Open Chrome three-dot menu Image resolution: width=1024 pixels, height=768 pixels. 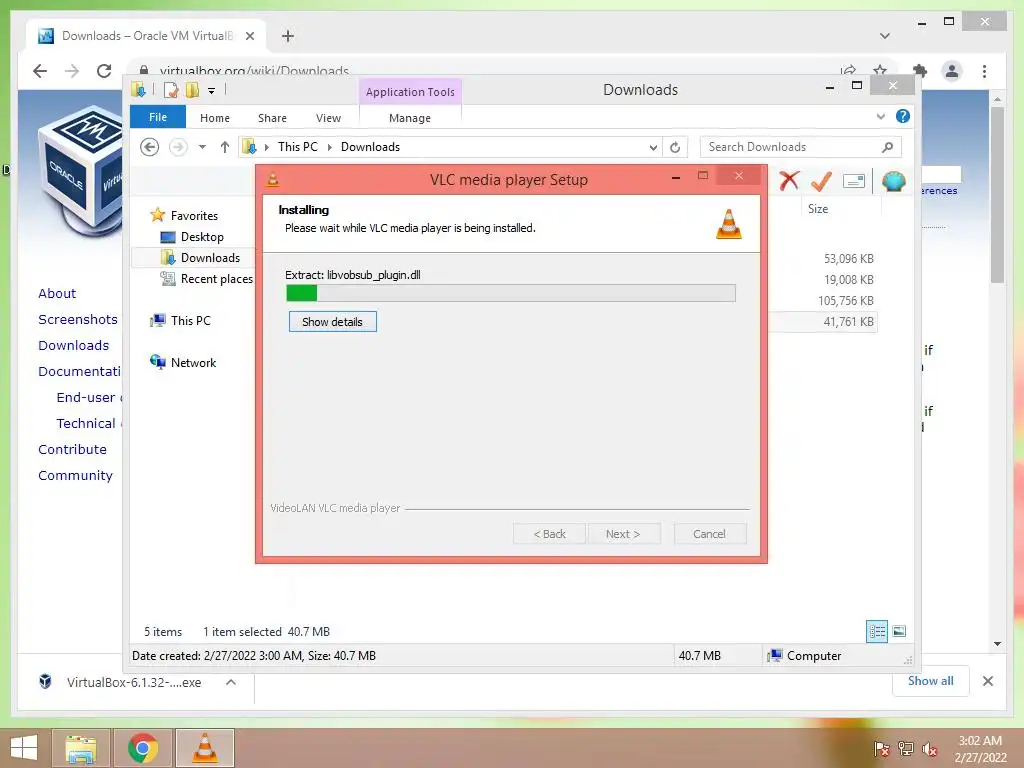(984, 71)
